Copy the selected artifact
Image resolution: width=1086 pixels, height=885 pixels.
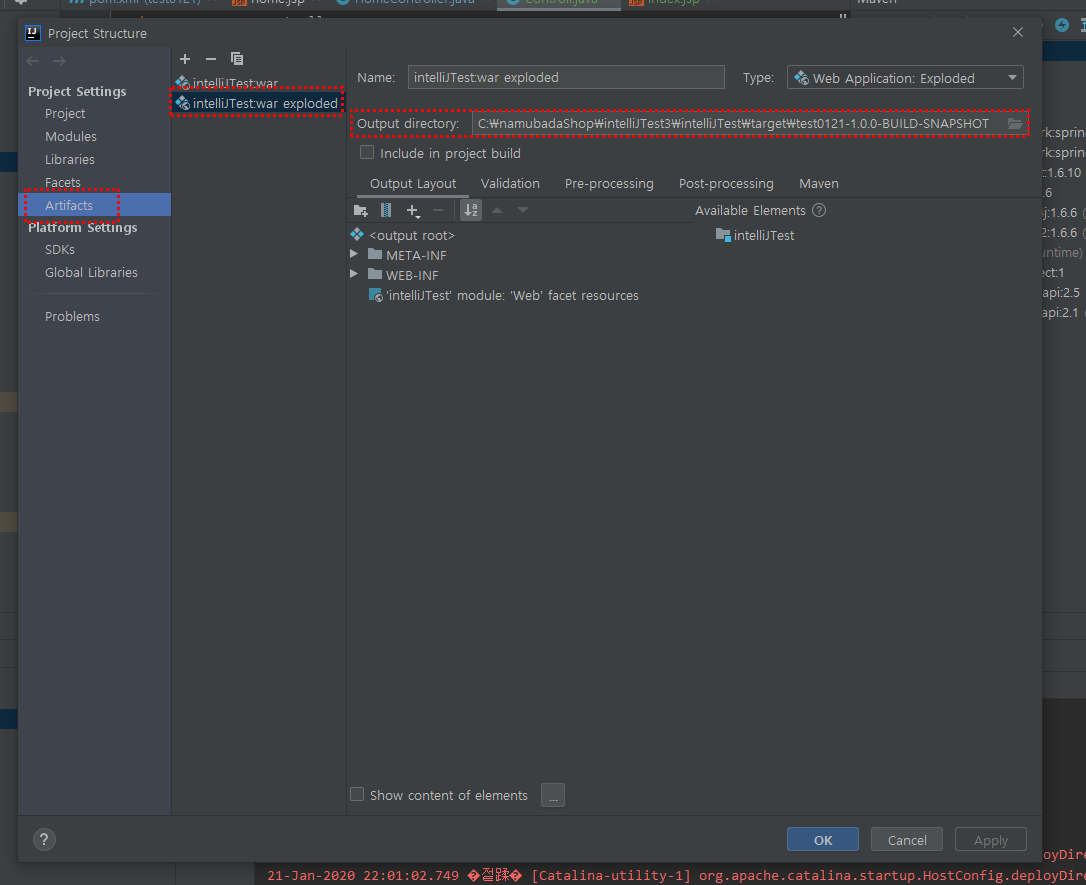tap(237, 59)
